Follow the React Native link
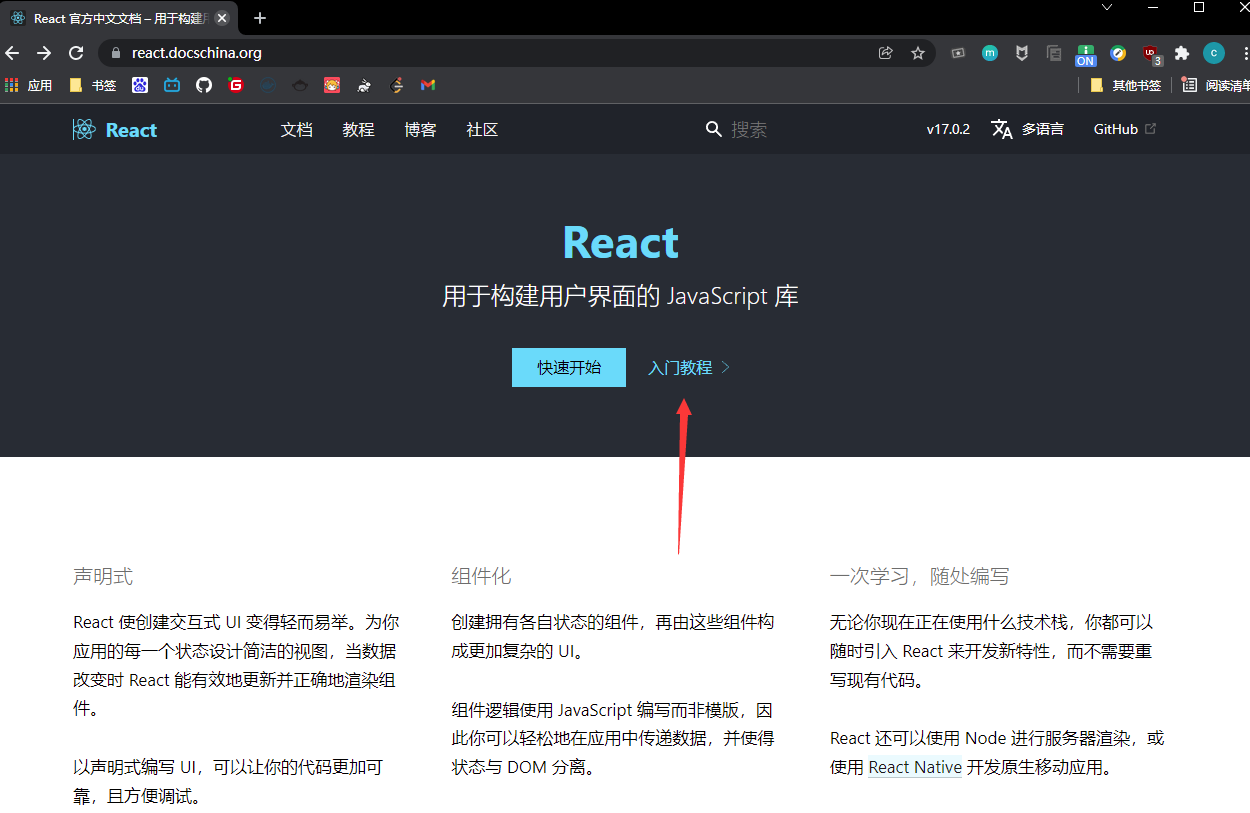1250x813 pixels. click(915, 767)
